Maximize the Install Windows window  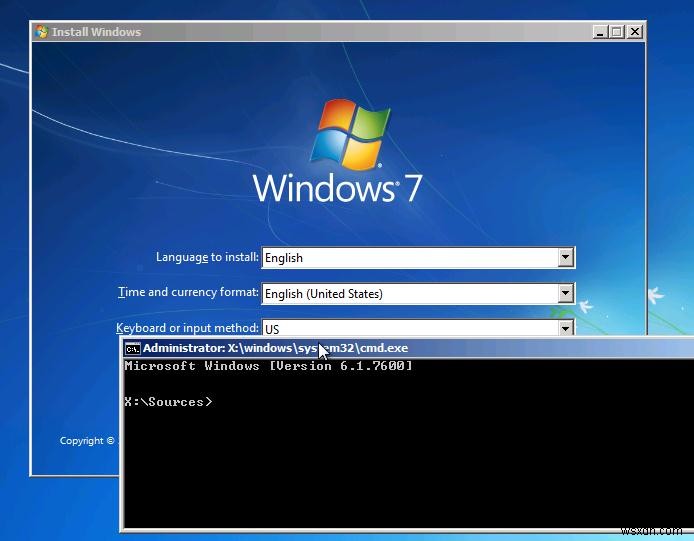617,32
